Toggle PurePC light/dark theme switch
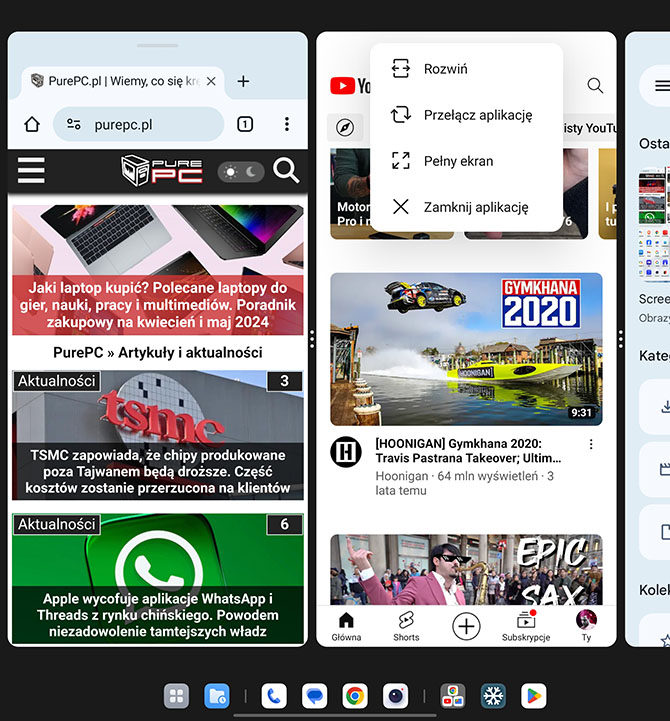670x721 pixels. click(241, 172)
